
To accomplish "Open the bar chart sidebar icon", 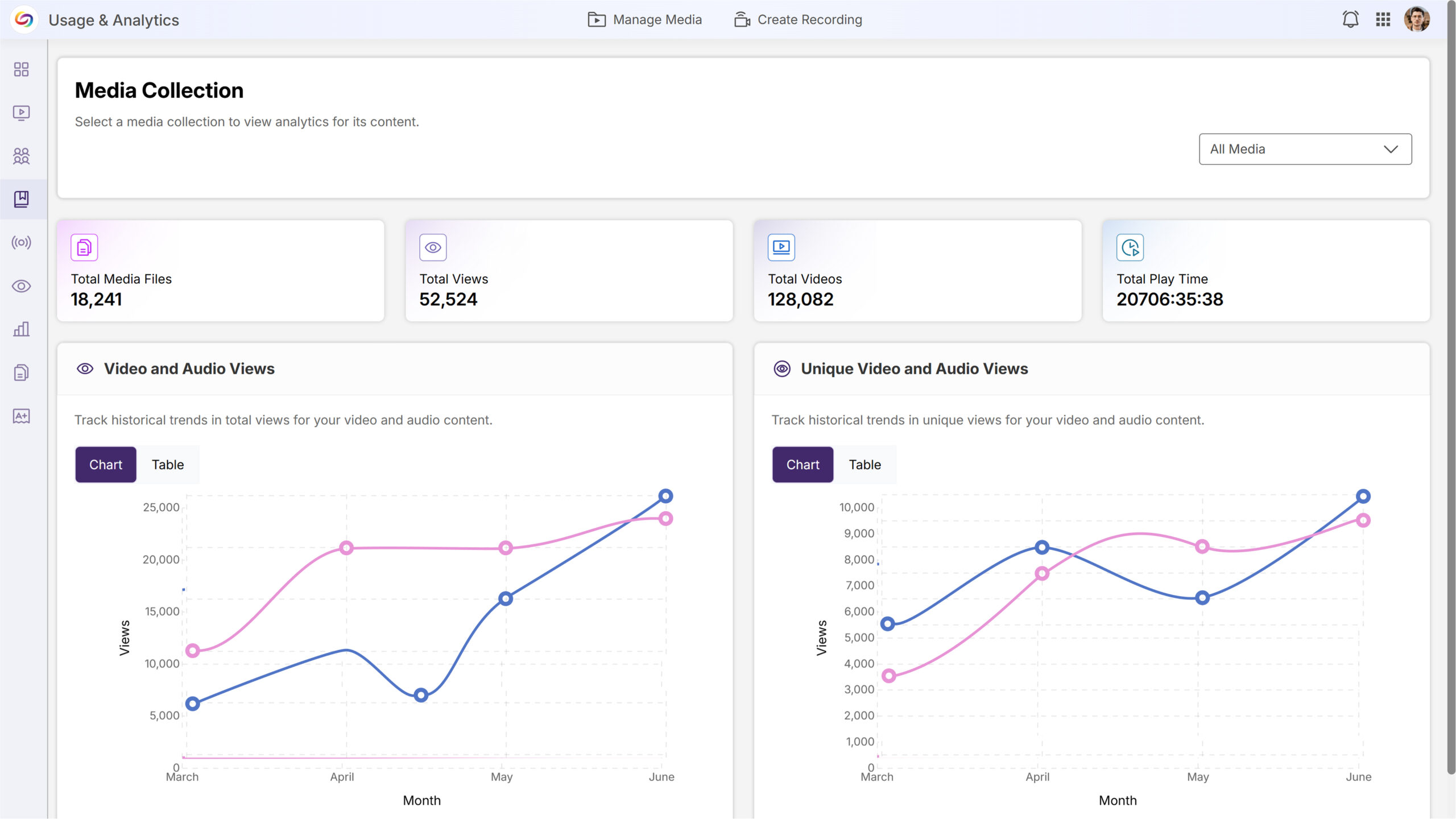I will (21, 329).
